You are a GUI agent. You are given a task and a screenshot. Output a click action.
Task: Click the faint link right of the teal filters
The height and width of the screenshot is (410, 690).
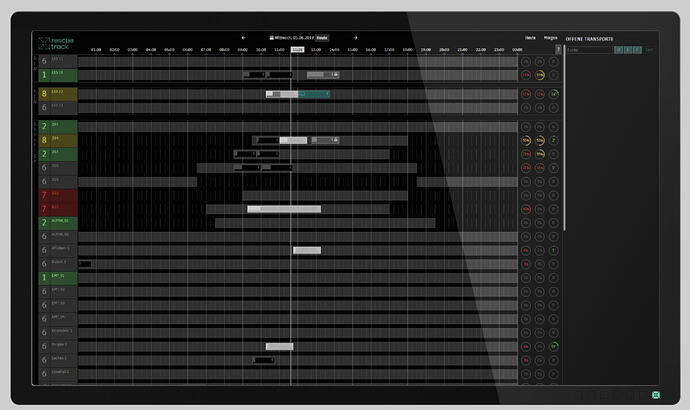[x=649, y=50]
